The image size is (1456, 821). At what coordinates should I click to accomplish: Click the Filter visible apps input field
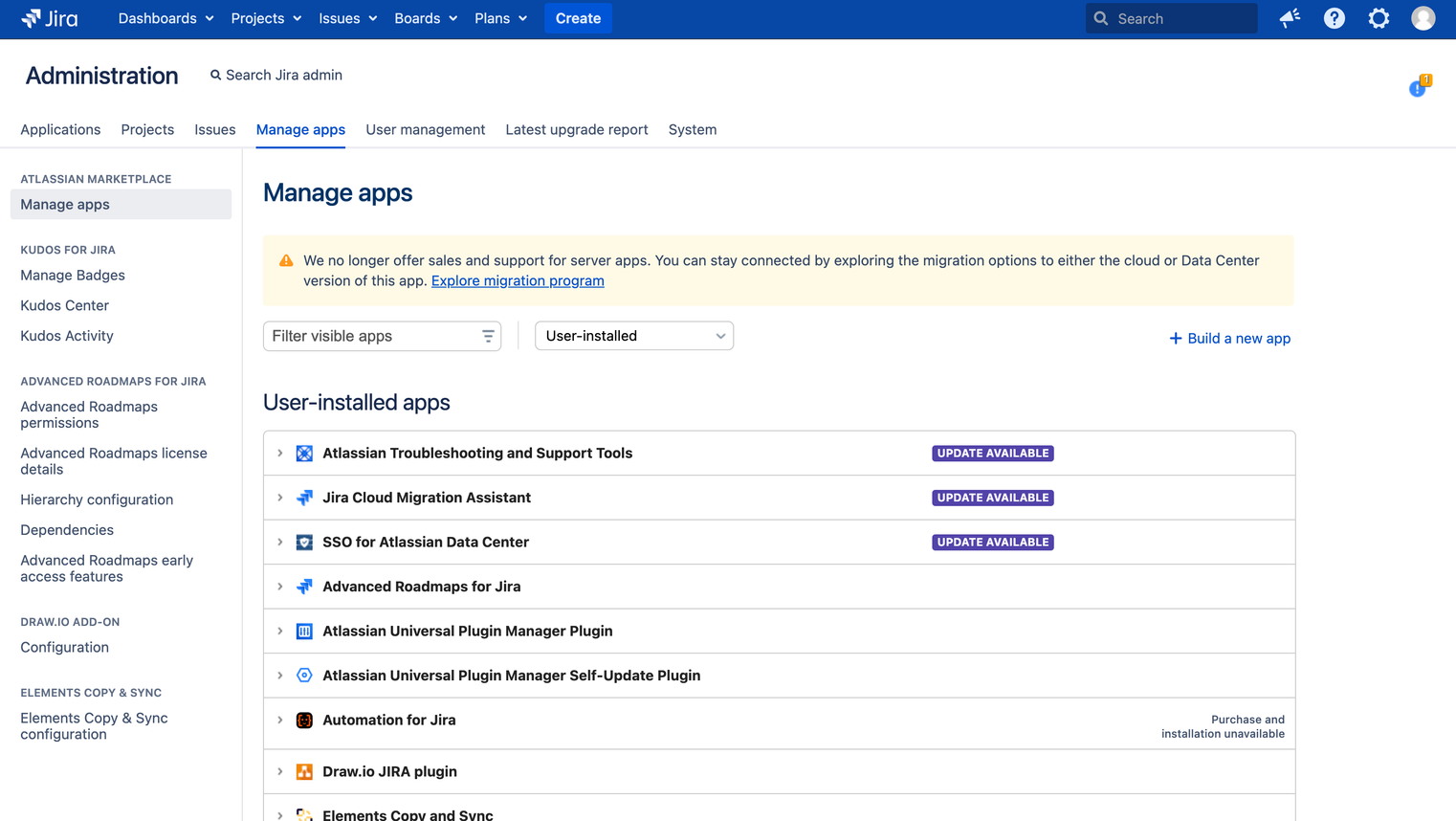click(x=373, y=336)
